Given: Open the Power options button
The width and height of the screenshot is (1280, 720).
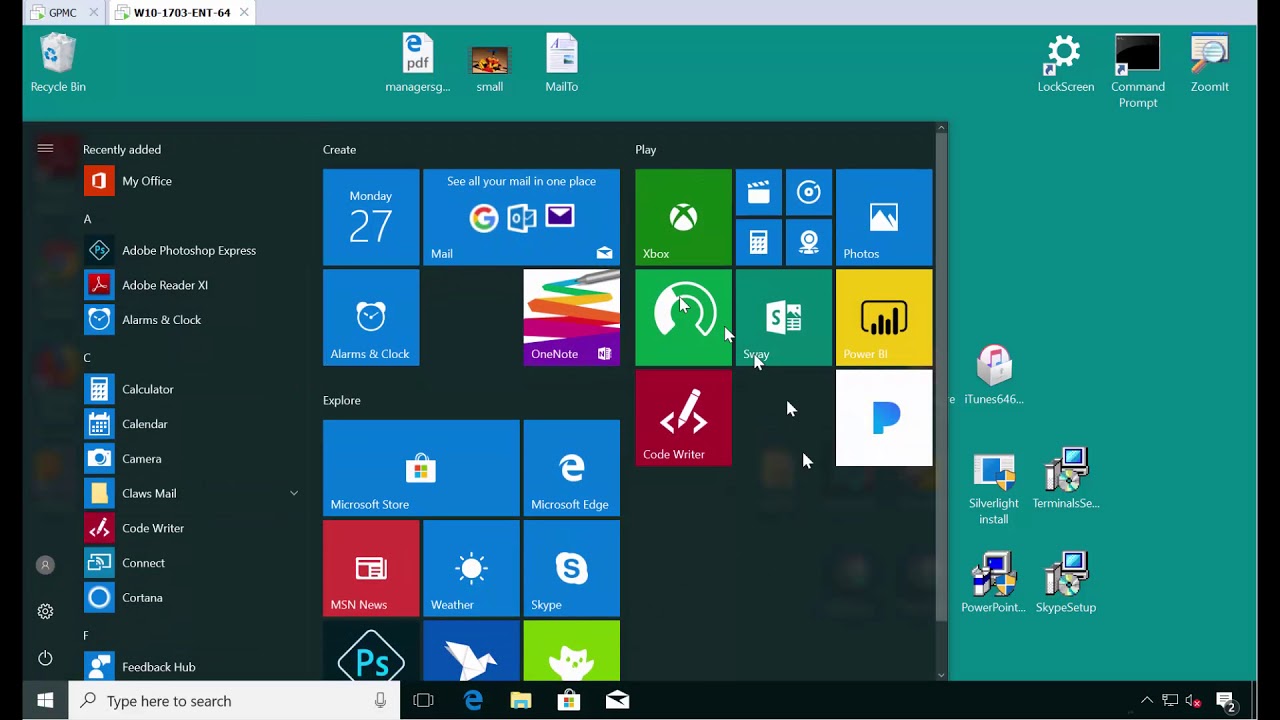Looking at the screenshot, I should [45, 658].
